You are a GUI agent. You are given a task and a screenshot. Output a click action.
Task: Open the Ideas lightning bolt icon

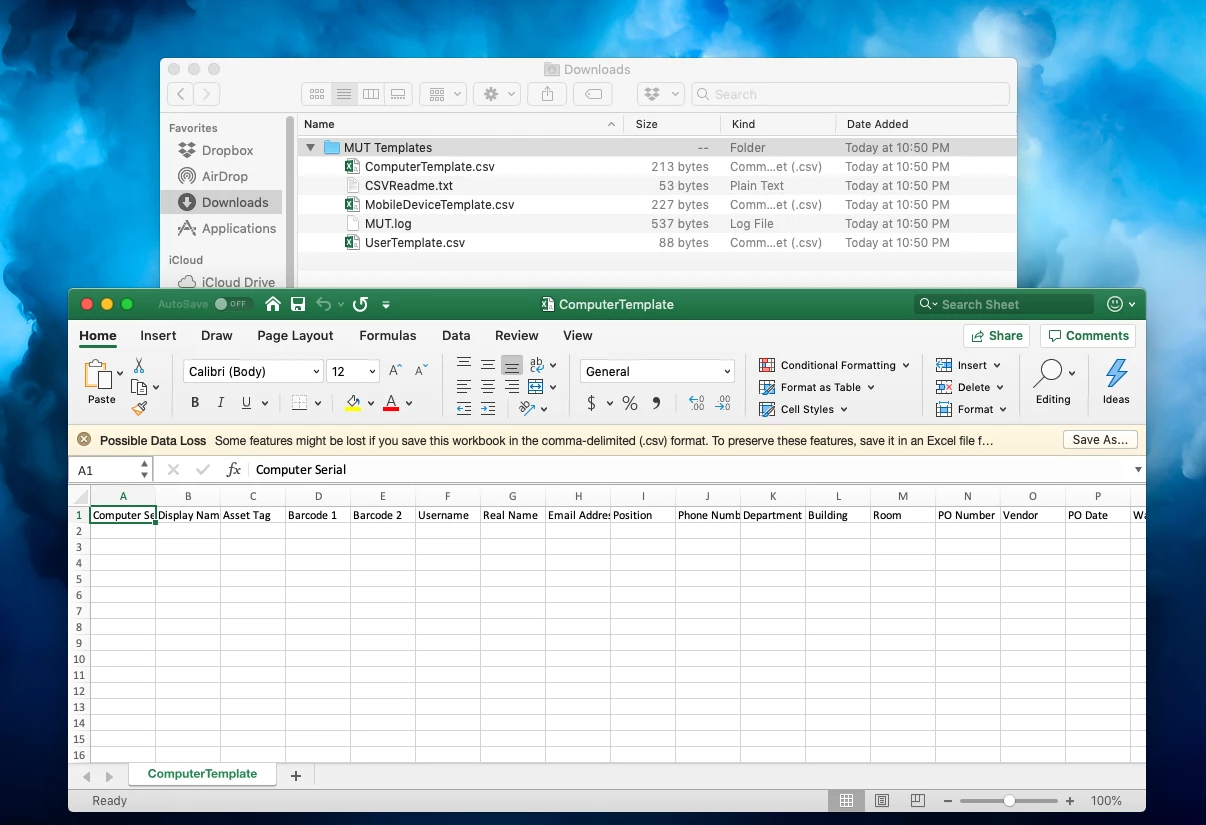pos(1116,383)
